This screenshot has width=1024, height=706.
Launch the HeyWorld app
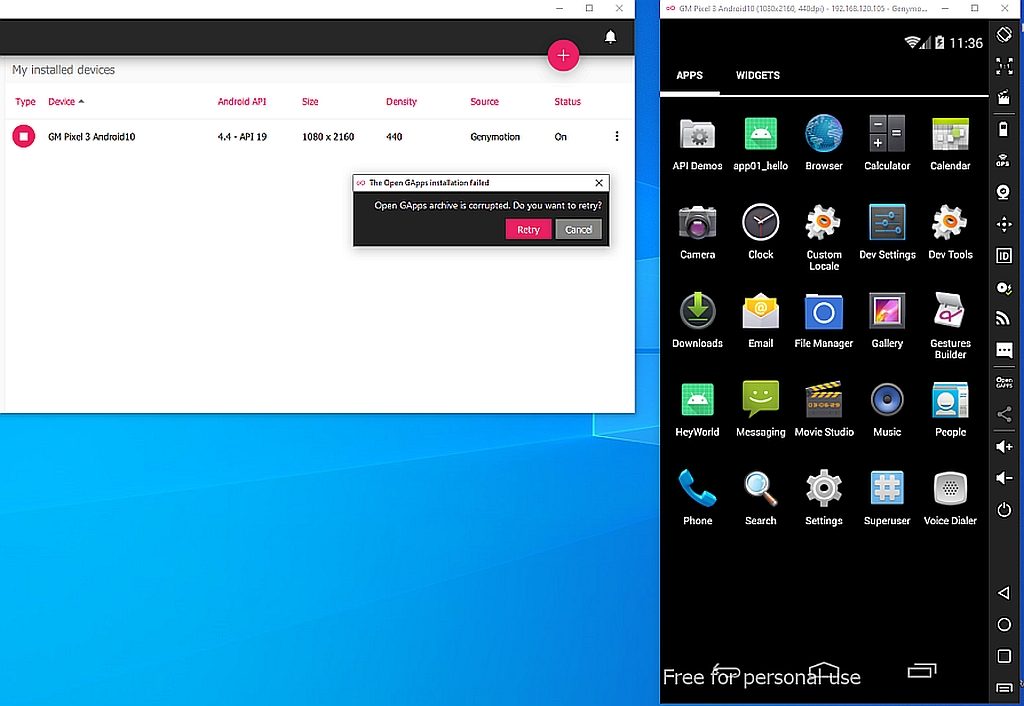pos(697,409)
